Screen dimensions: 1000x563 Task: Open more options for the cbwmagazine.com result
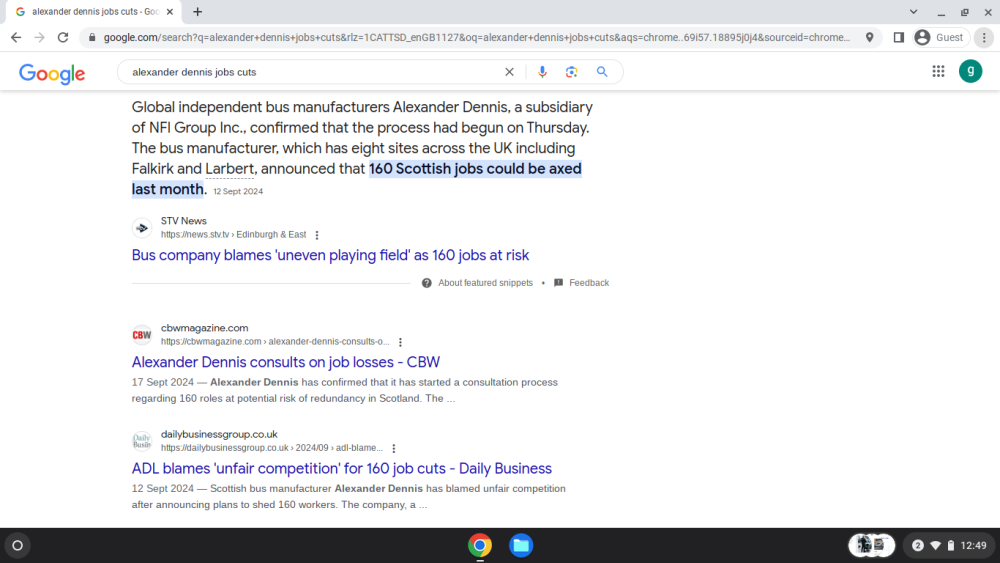401,342
